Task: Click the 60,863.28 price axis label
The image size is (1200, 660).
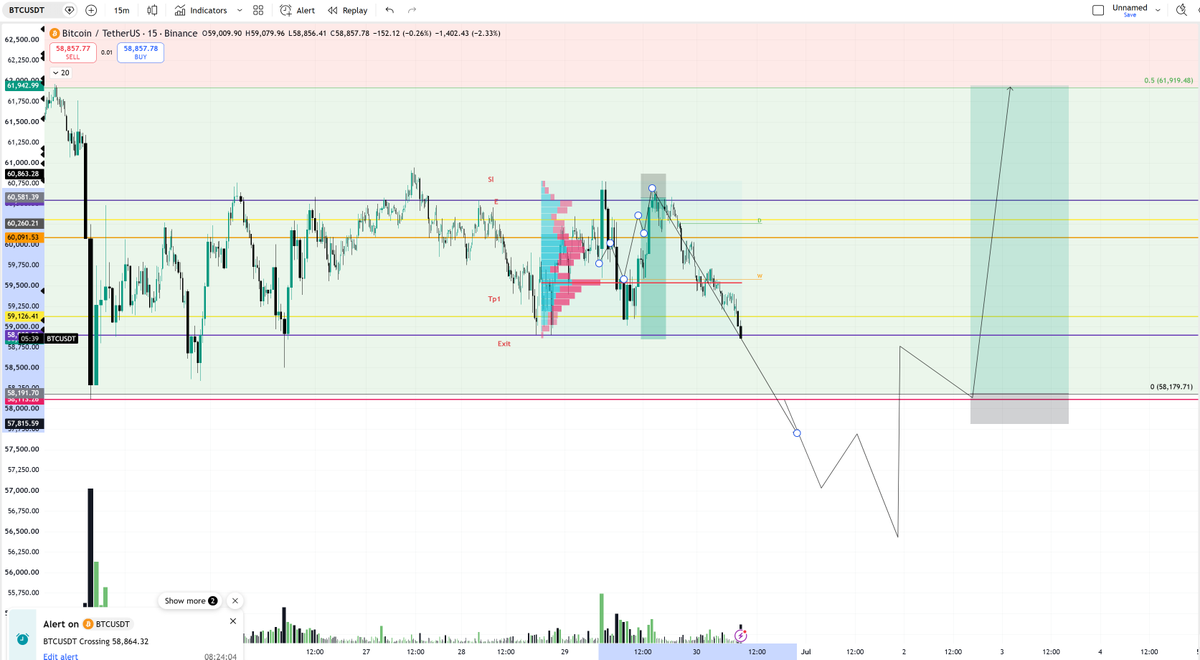Action: tap(22, 174)
